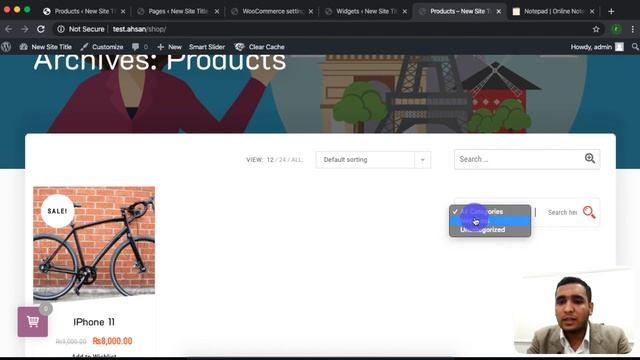Open the New content menu
The width and height of the screenshot is (640, 360).
click(169, 47)
